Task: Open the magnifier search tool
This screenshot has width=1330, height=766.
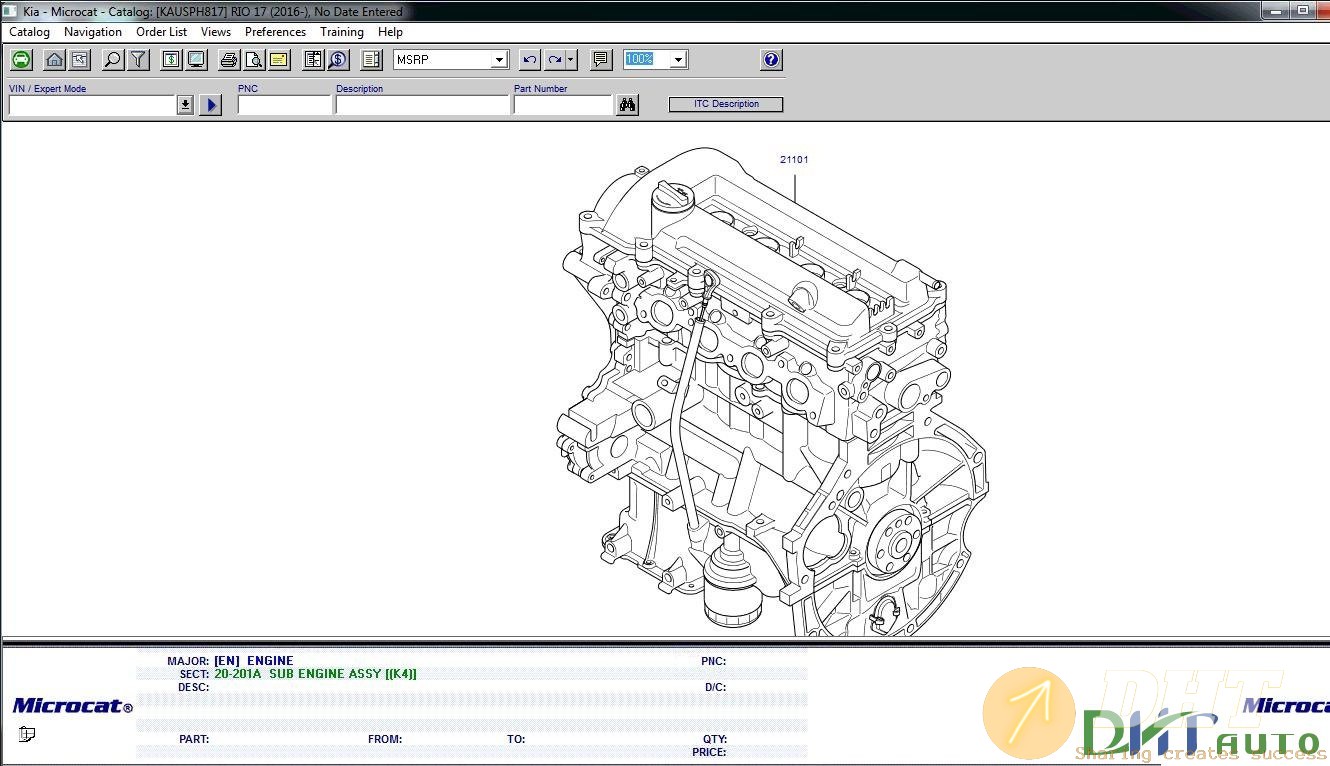Action: coord(113,60)
